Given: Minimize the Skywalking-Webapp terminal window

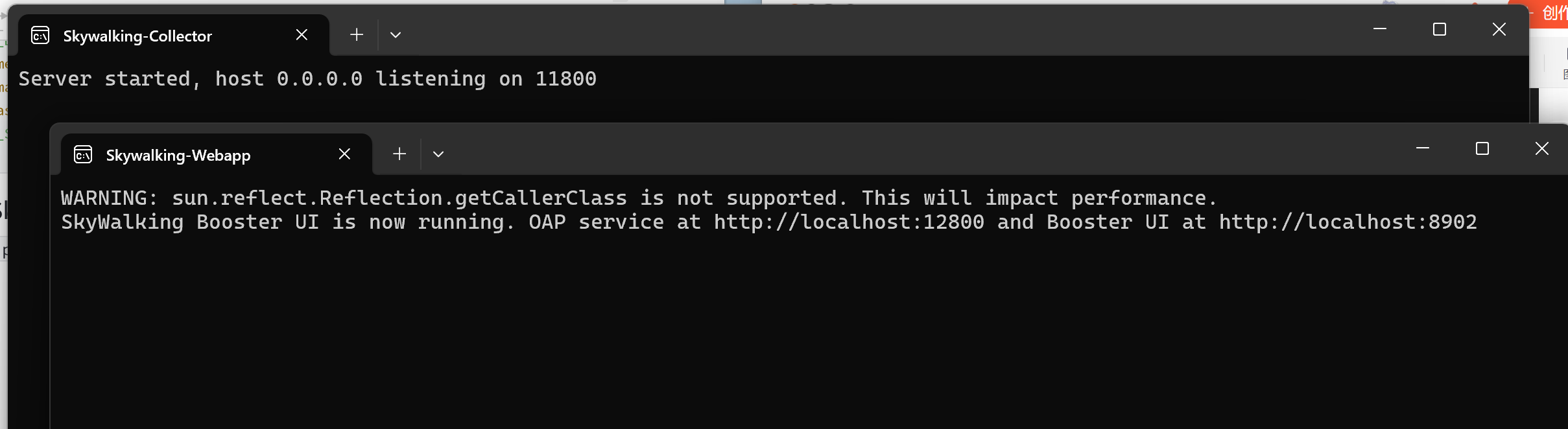Looking at the screenshot, I should (x=1423, y=148).
